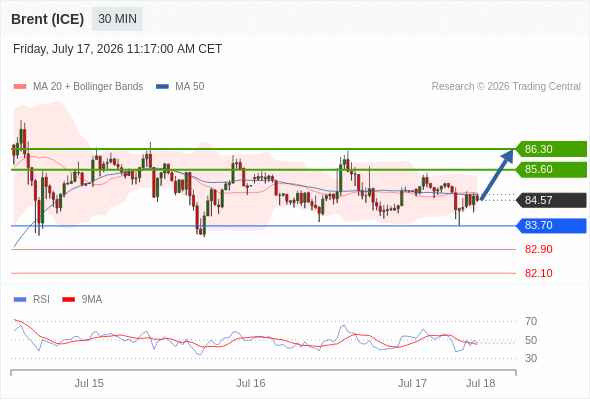Click the blue upward trend arrow

click(497, 175)
